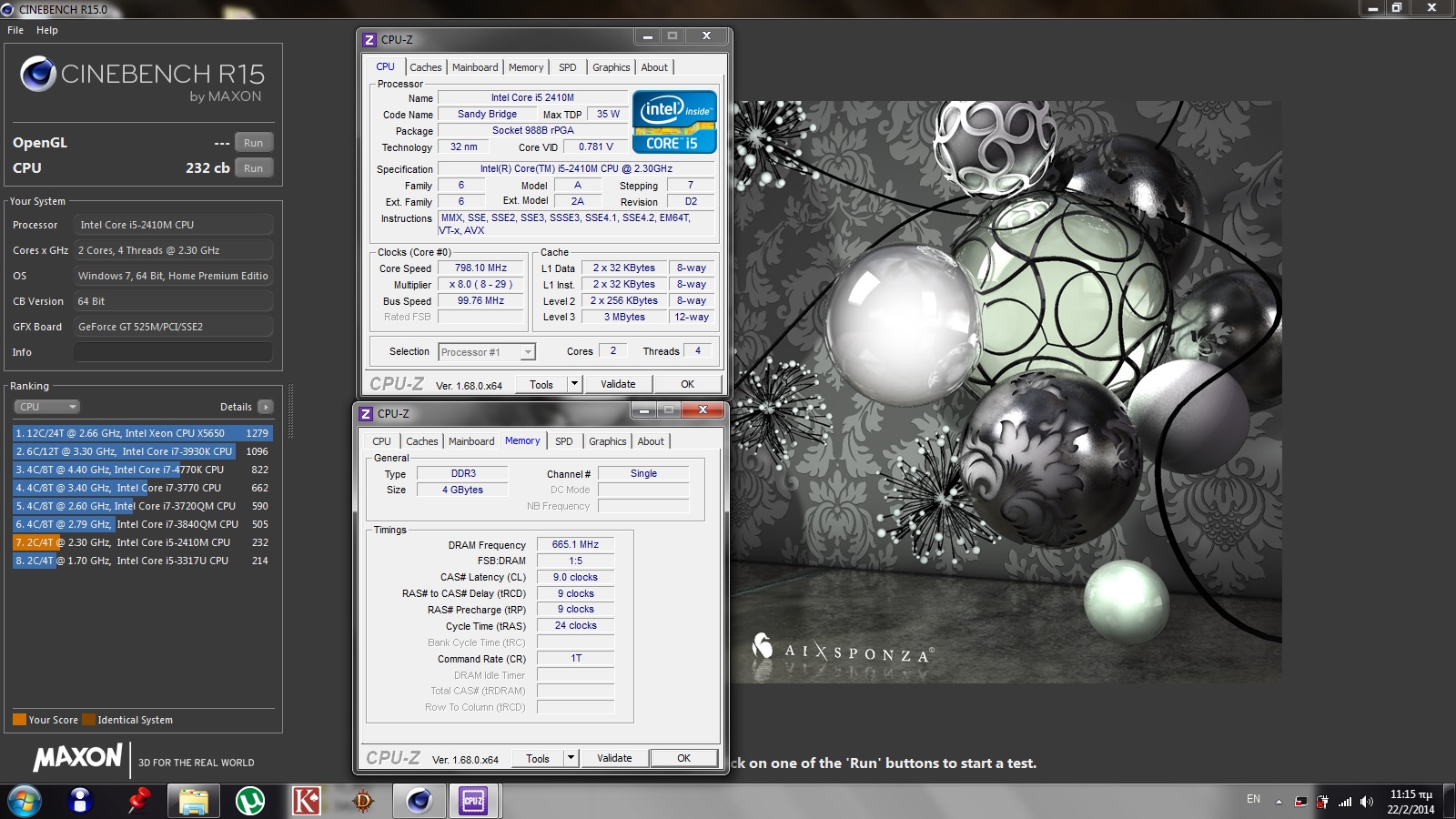Open SPD tab in lower CPU-Z
The image size is (1456, 819).
click(x=564, y=441)
